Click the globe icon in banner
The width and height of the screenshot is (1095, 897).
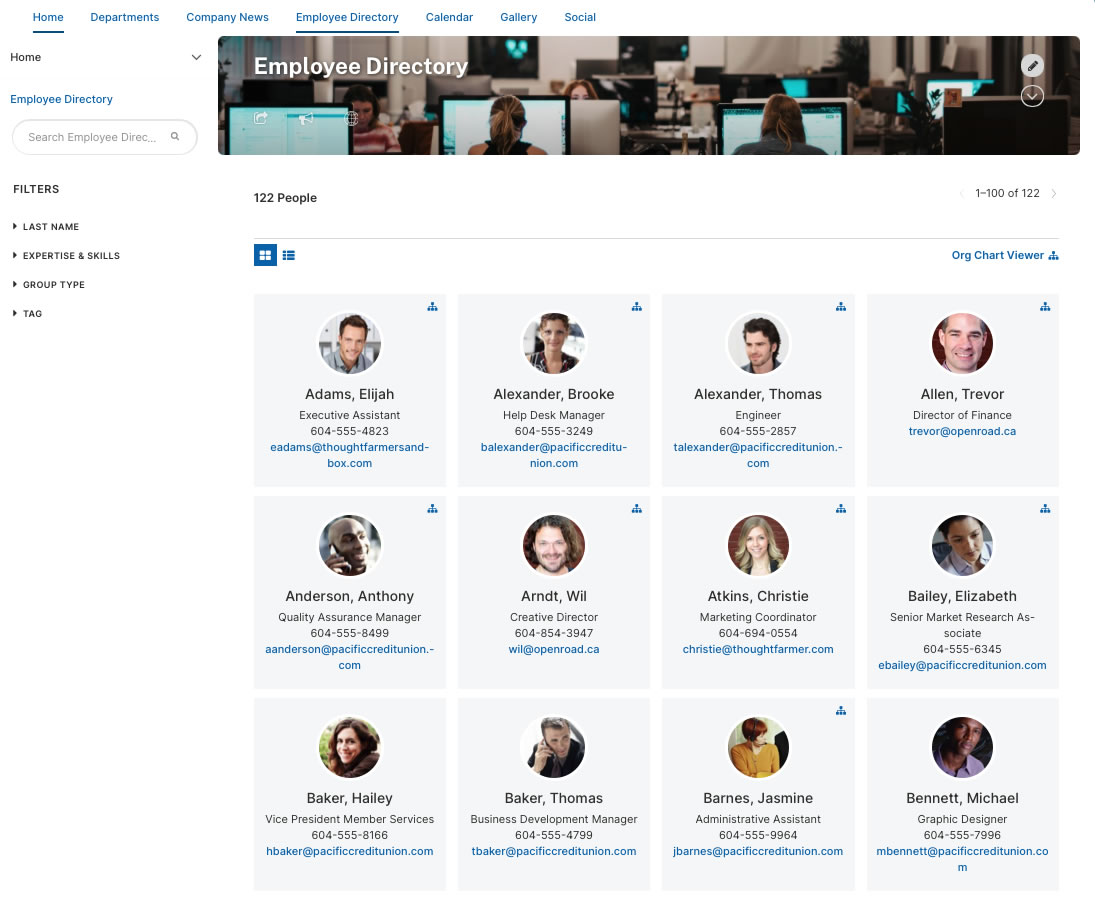352,118
